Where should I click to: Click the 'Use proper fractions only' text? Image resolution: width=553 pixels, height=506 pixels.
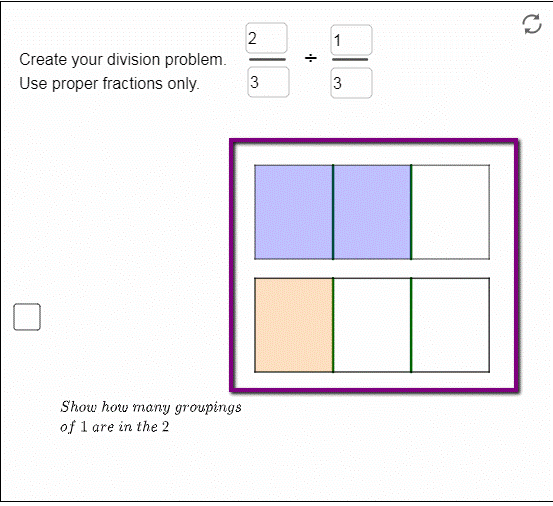pos(109,84)
